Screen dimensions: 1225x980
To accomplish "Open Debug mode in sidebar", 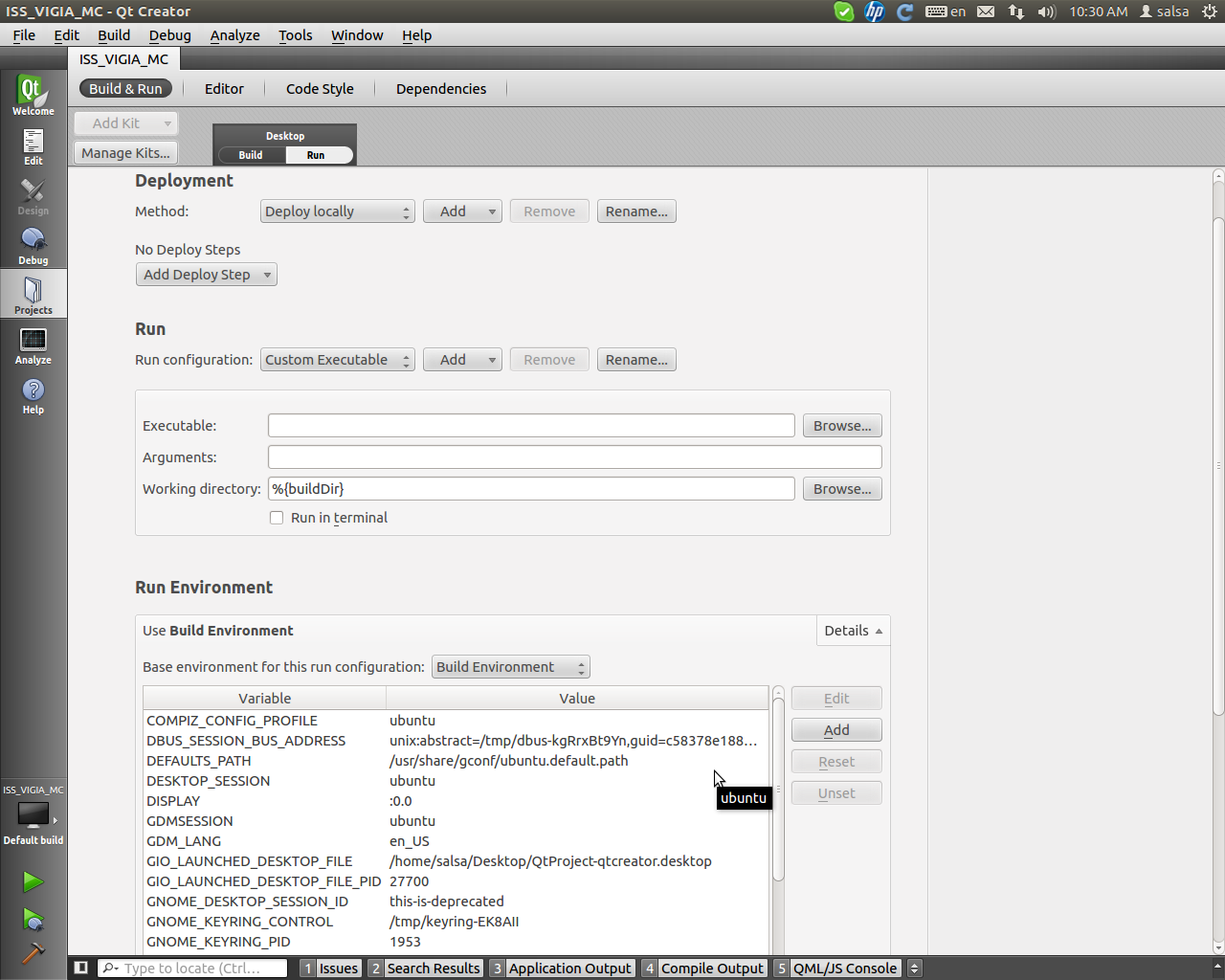I will 33,245.
